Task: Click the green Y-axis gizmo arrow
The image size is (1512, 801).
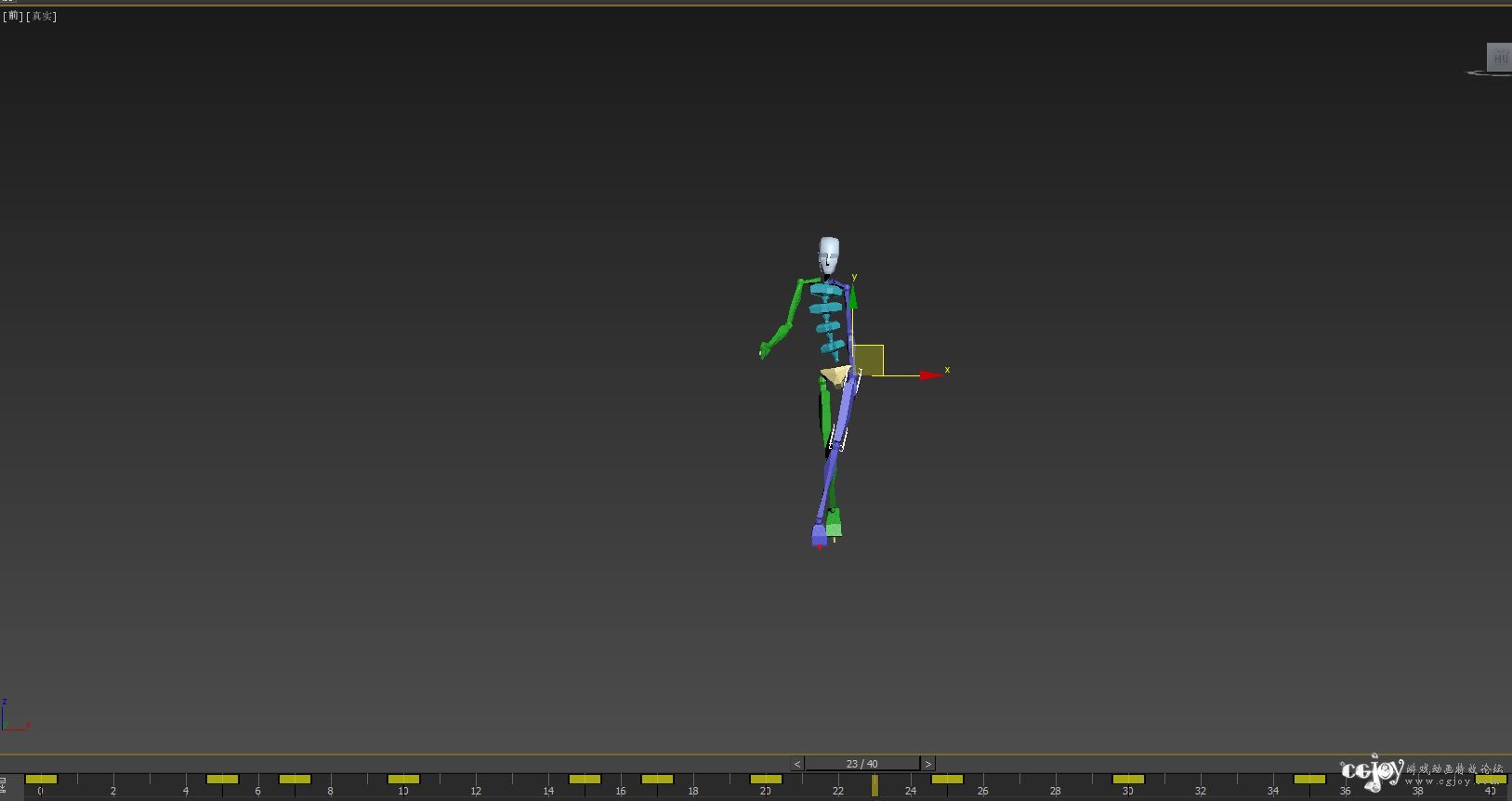Action: [852, 299]
